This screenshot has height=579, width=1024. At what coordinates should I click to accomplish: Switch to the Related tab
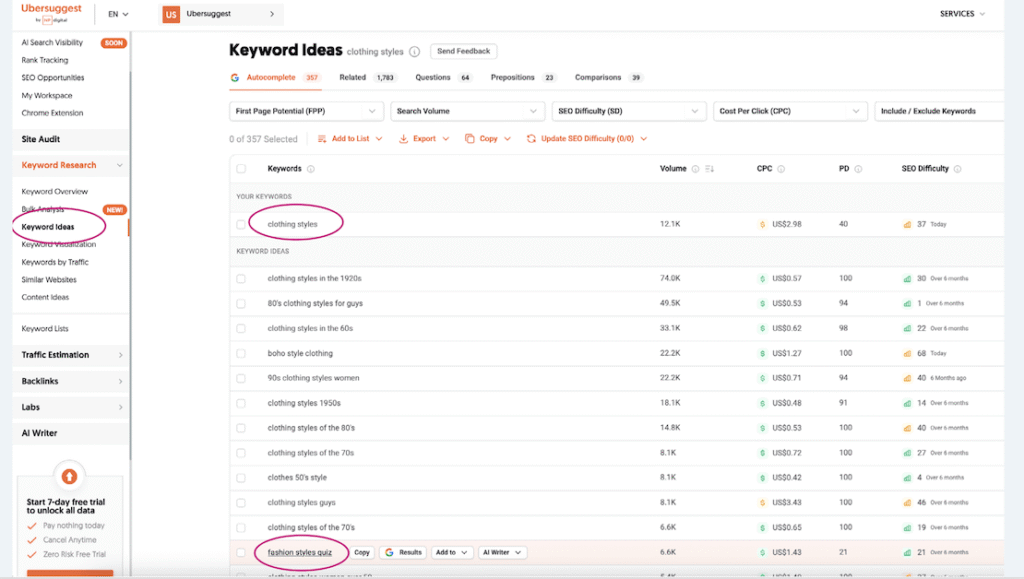pos(352,77)
